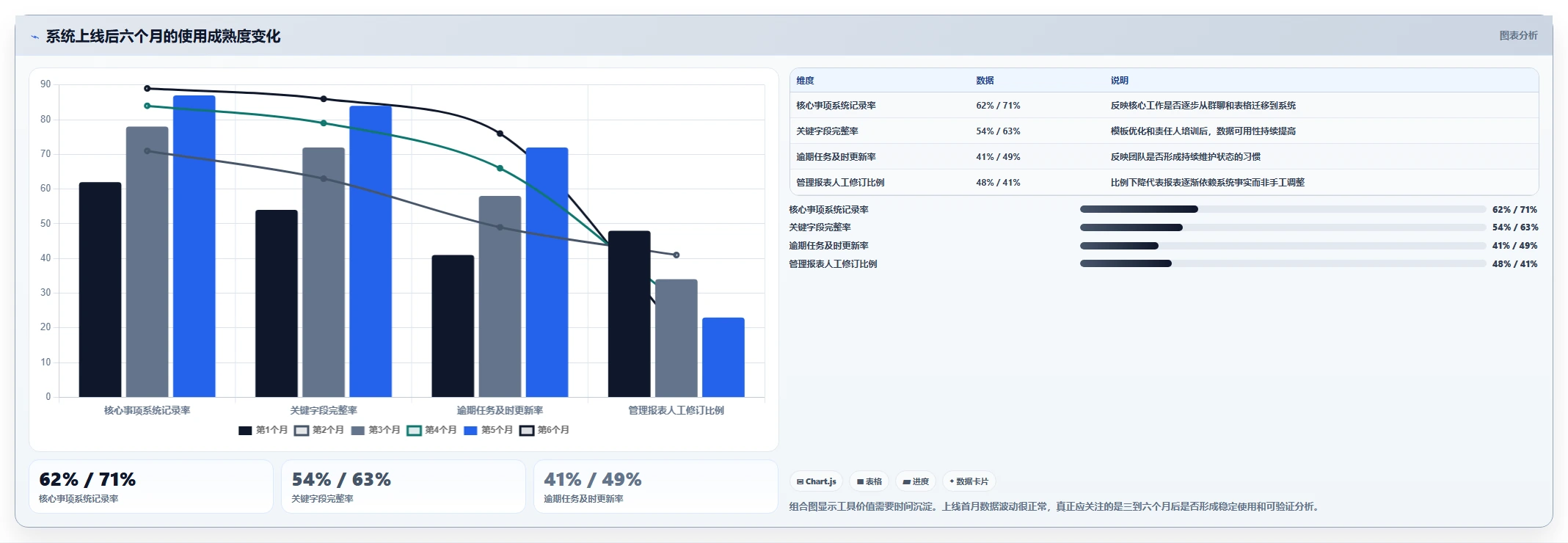The image size is (1568, 543).
Task: Click the 核心事项系统记录率 label beside the progress bar
Action: (x=828, y=210)
